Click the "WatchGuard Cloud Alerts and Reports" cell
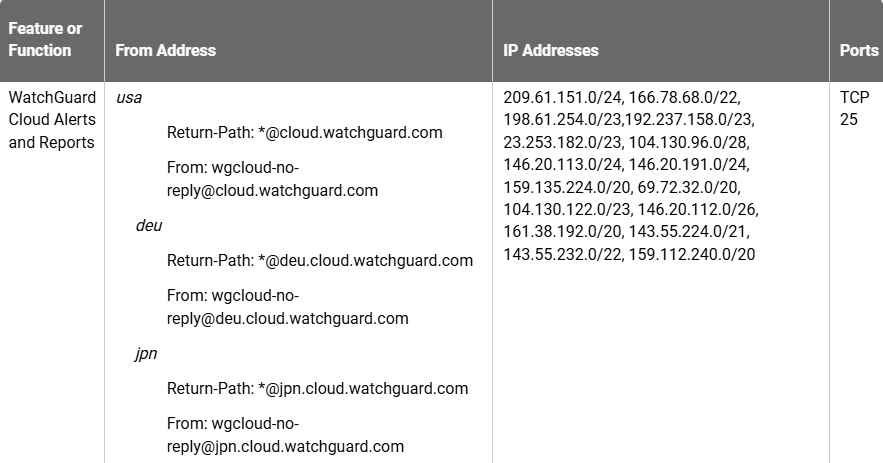Screen dimensions: 883x463 click(x=52, y=120)
